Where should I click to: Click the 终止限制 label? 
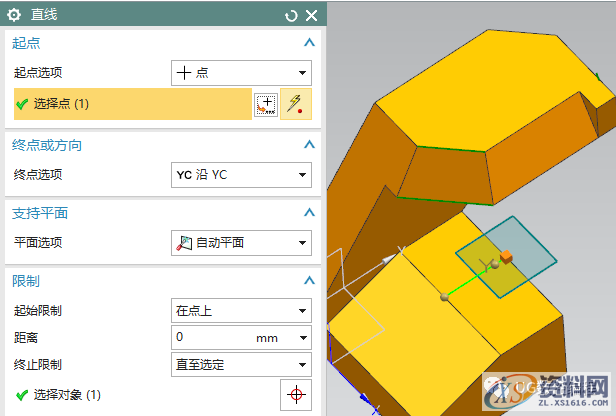tap(38, 365)
